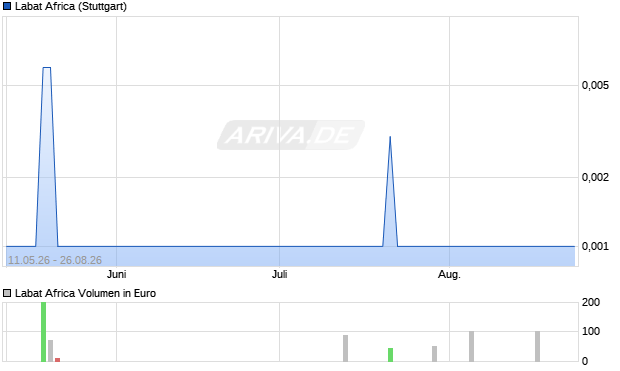Select the tall green volume bar in May
This screenshot has height=371, width=620.
pyautogui.click(x=43, y=332)
